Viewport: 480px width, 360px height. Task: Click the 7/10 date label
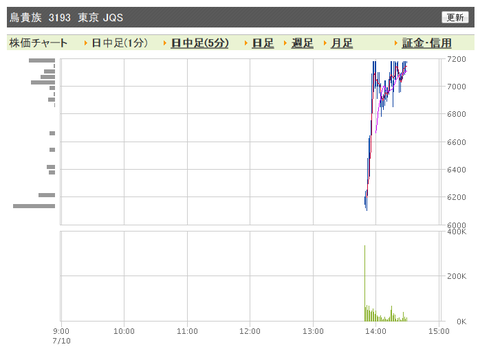61,341
